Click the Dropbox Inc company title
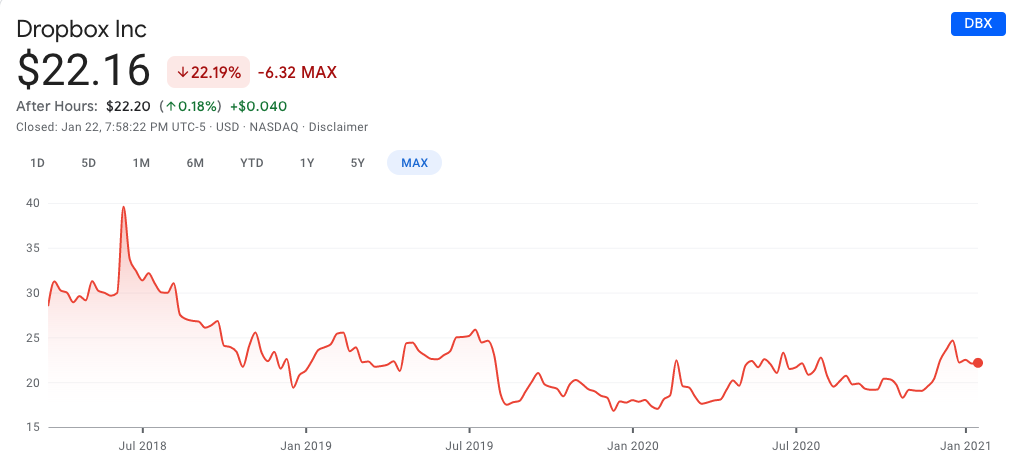This screenshot has height=473, width=1018. 82,29
